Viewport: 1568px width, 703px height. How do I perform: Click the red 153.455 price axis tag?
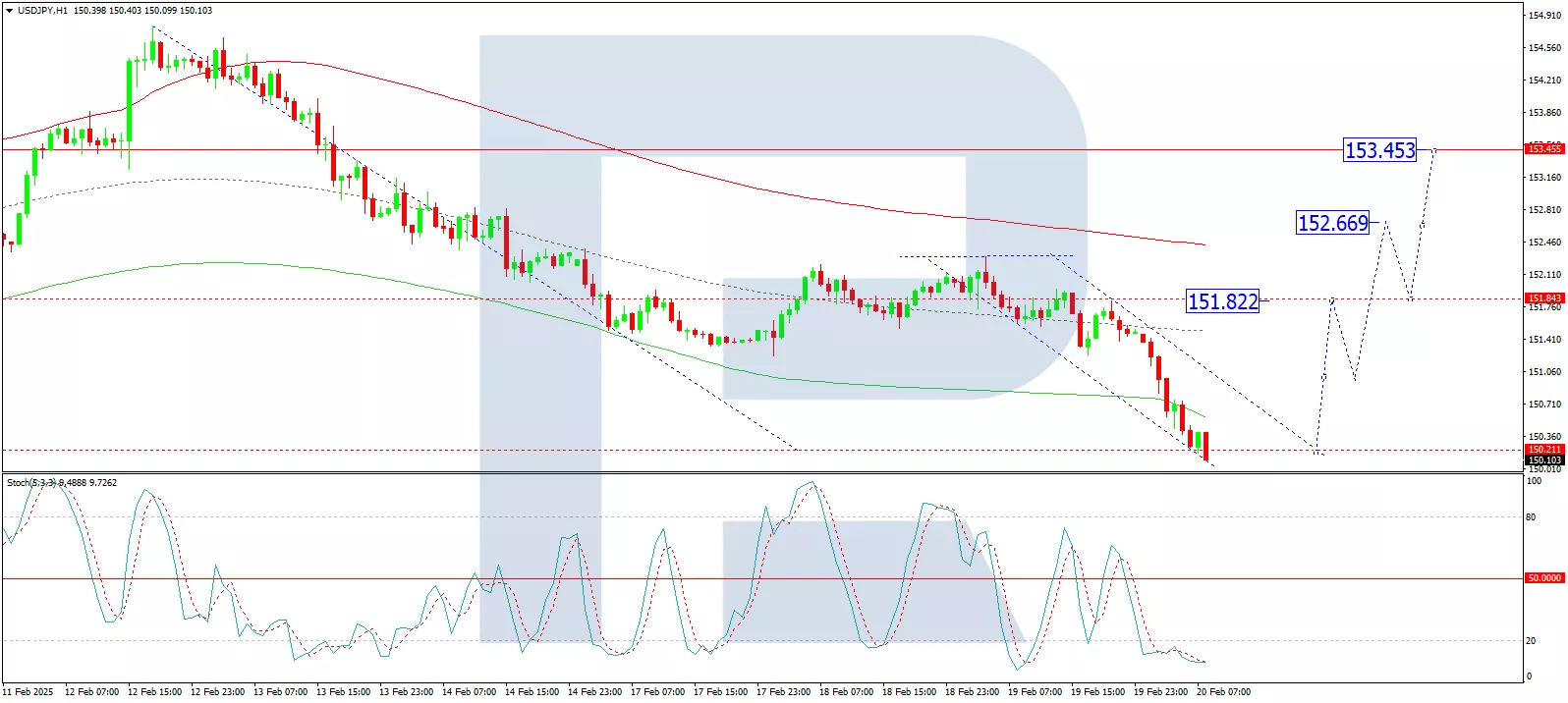pyautogui.click(x=1543, y=148)
